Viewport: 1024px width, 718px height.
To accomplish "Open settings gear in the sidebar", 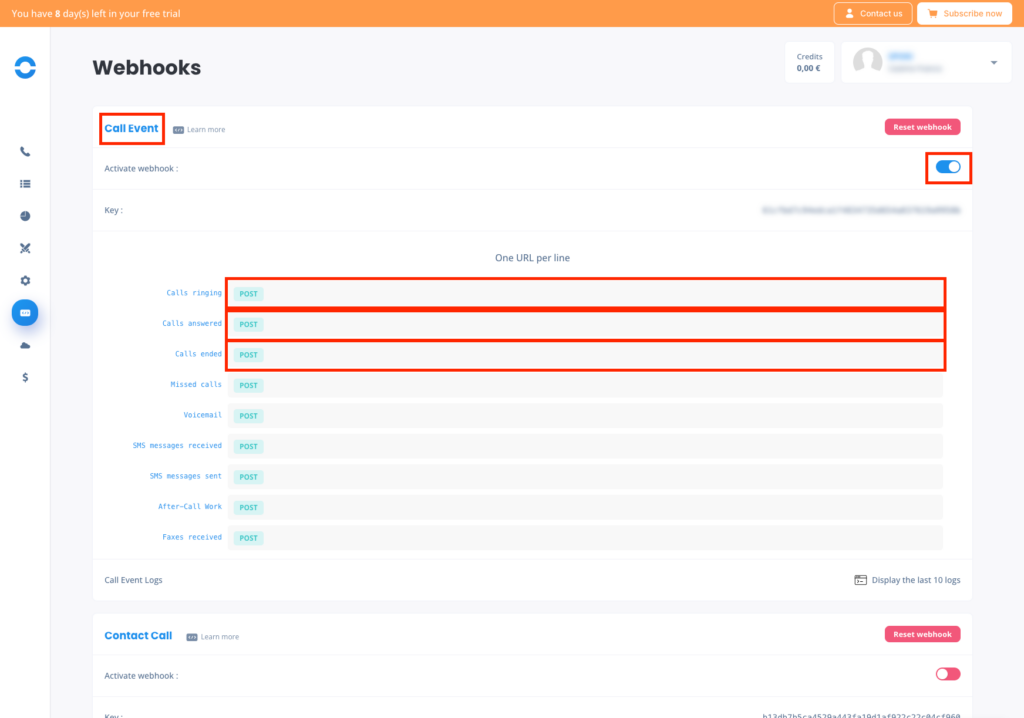I will point(25,281).
